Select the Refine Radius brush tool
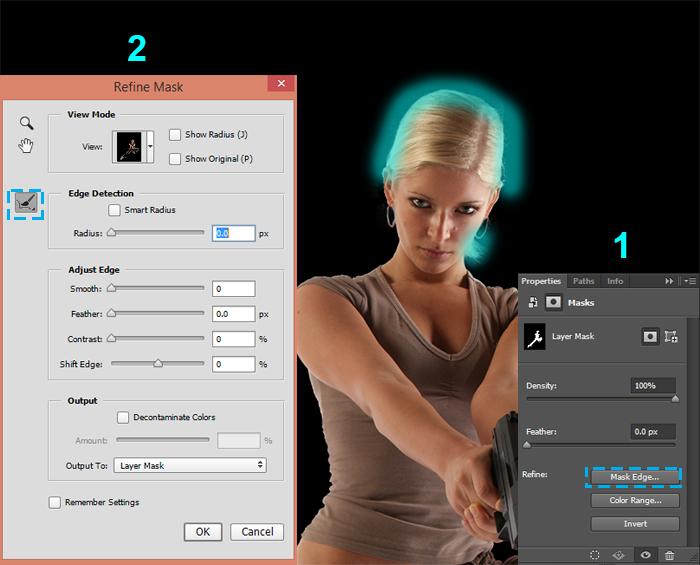The image size is (700, 565). 25,204
